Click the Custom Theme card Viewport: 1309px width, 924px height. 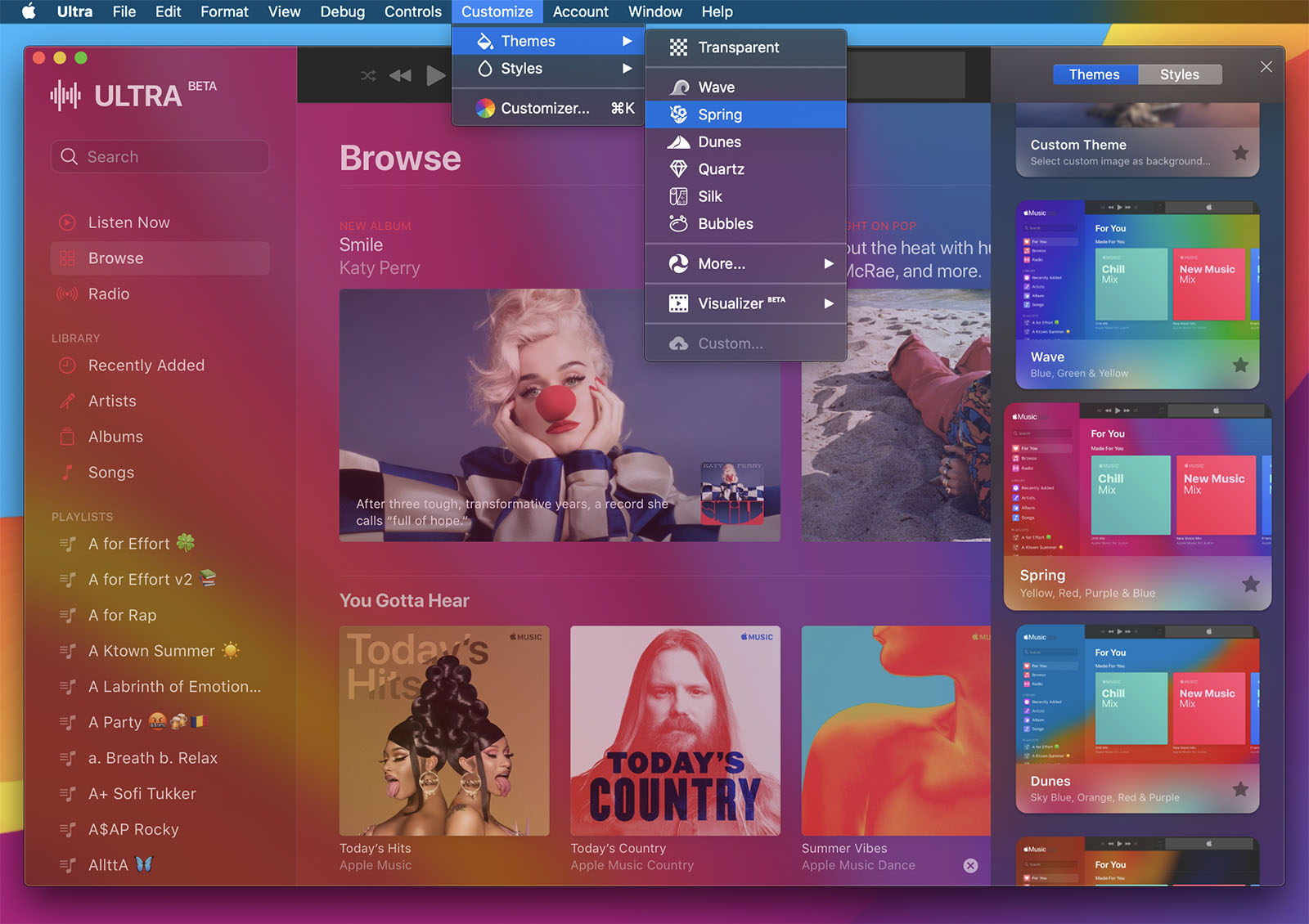(1137, 140)
